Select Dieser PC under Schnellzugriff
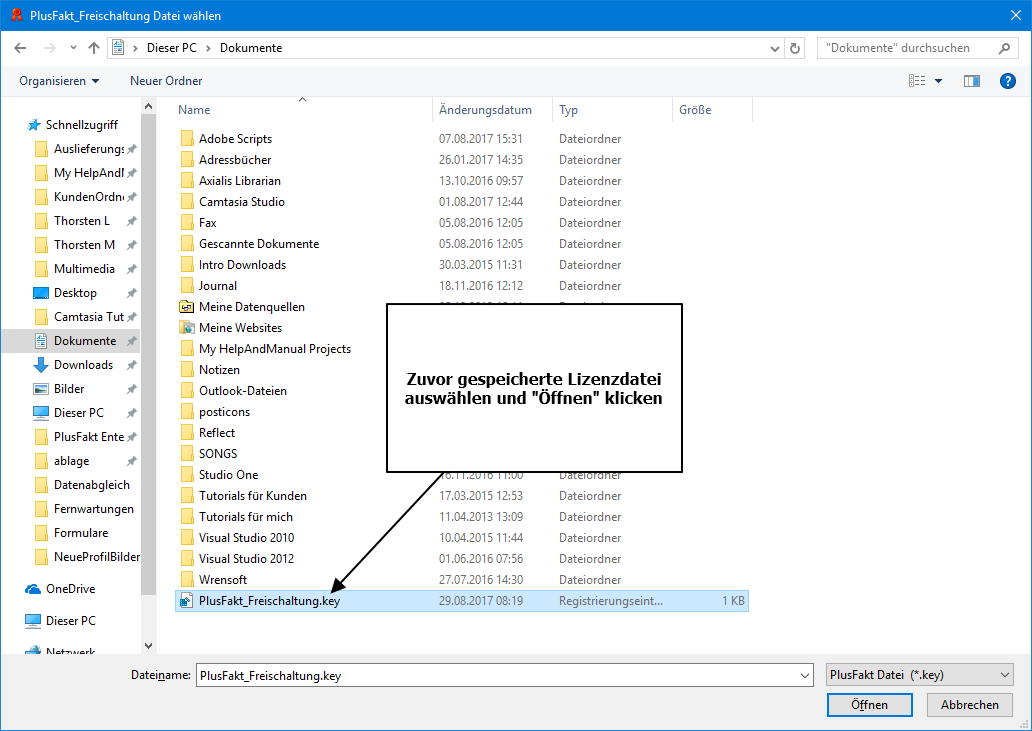 click(78, 413)
